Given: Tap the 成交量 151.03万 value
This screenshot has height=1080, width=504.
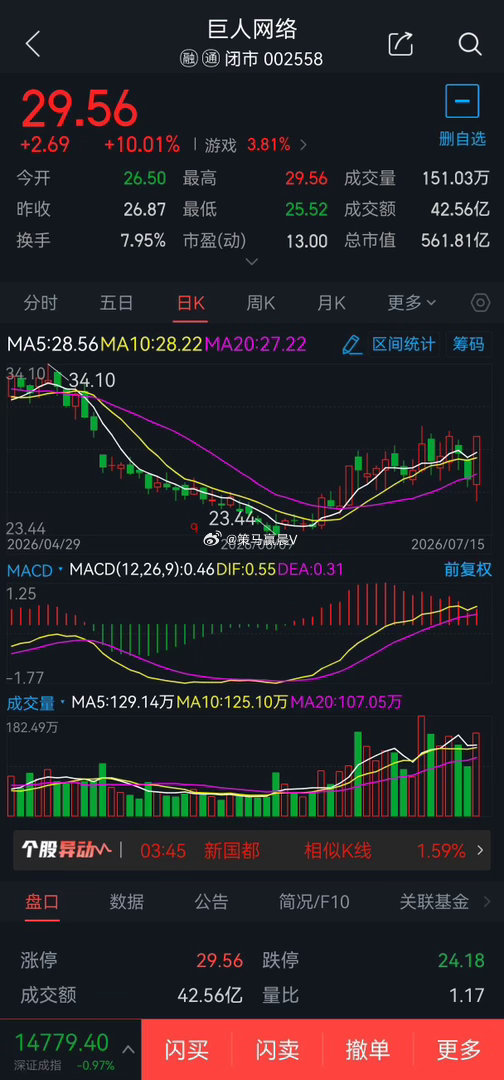Looking at the screenshot, I should coord(455,178).
